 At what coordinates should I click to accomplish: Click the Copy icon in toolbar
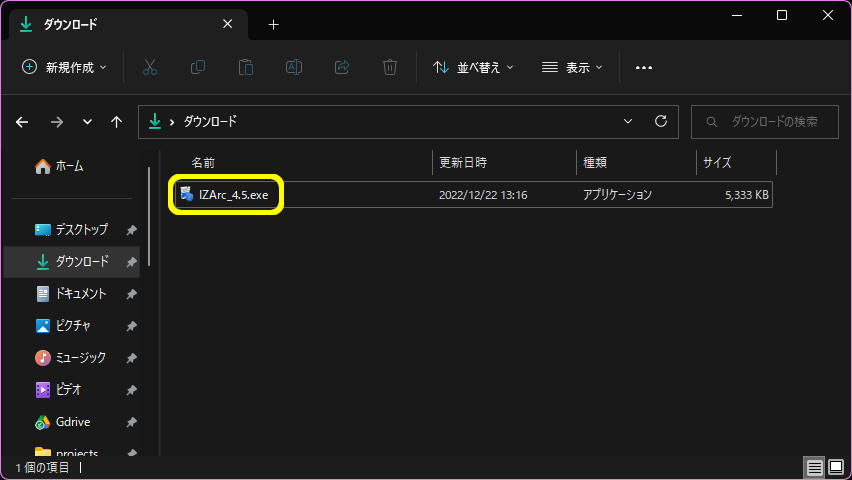coord(198,67)
